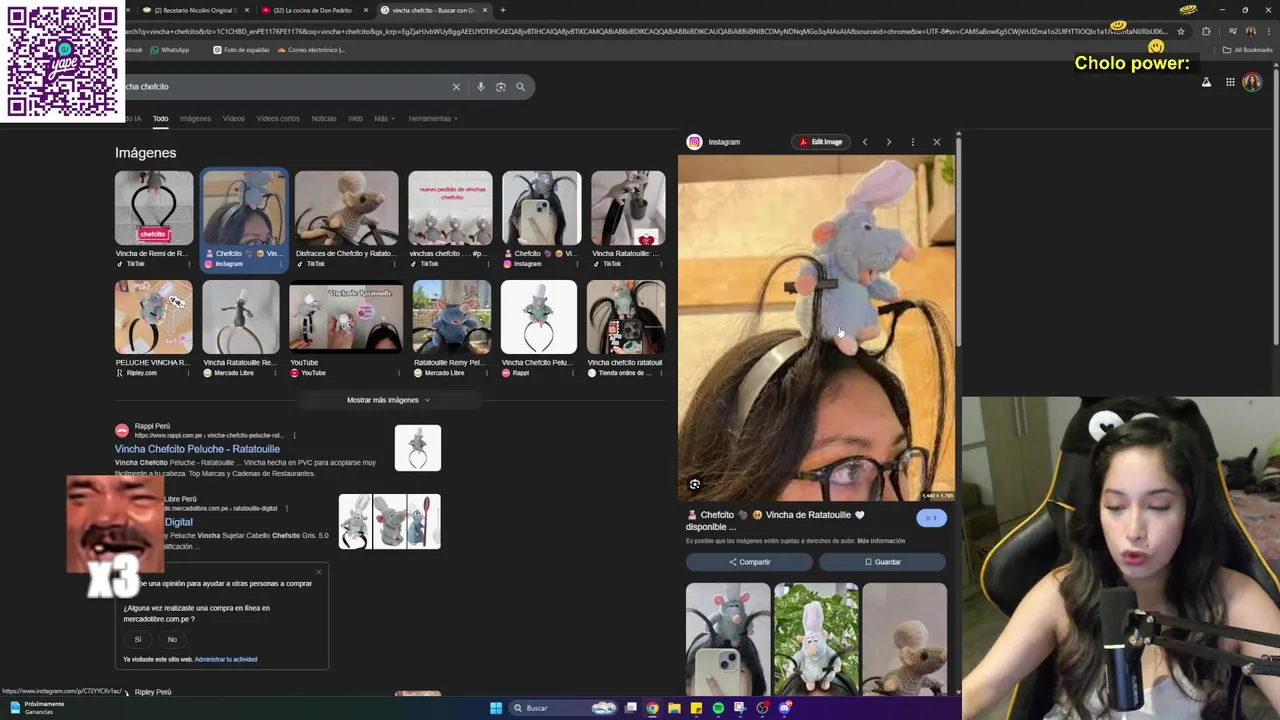Share the previewed image
This screenshot has height=720, width=1280.
750,562
